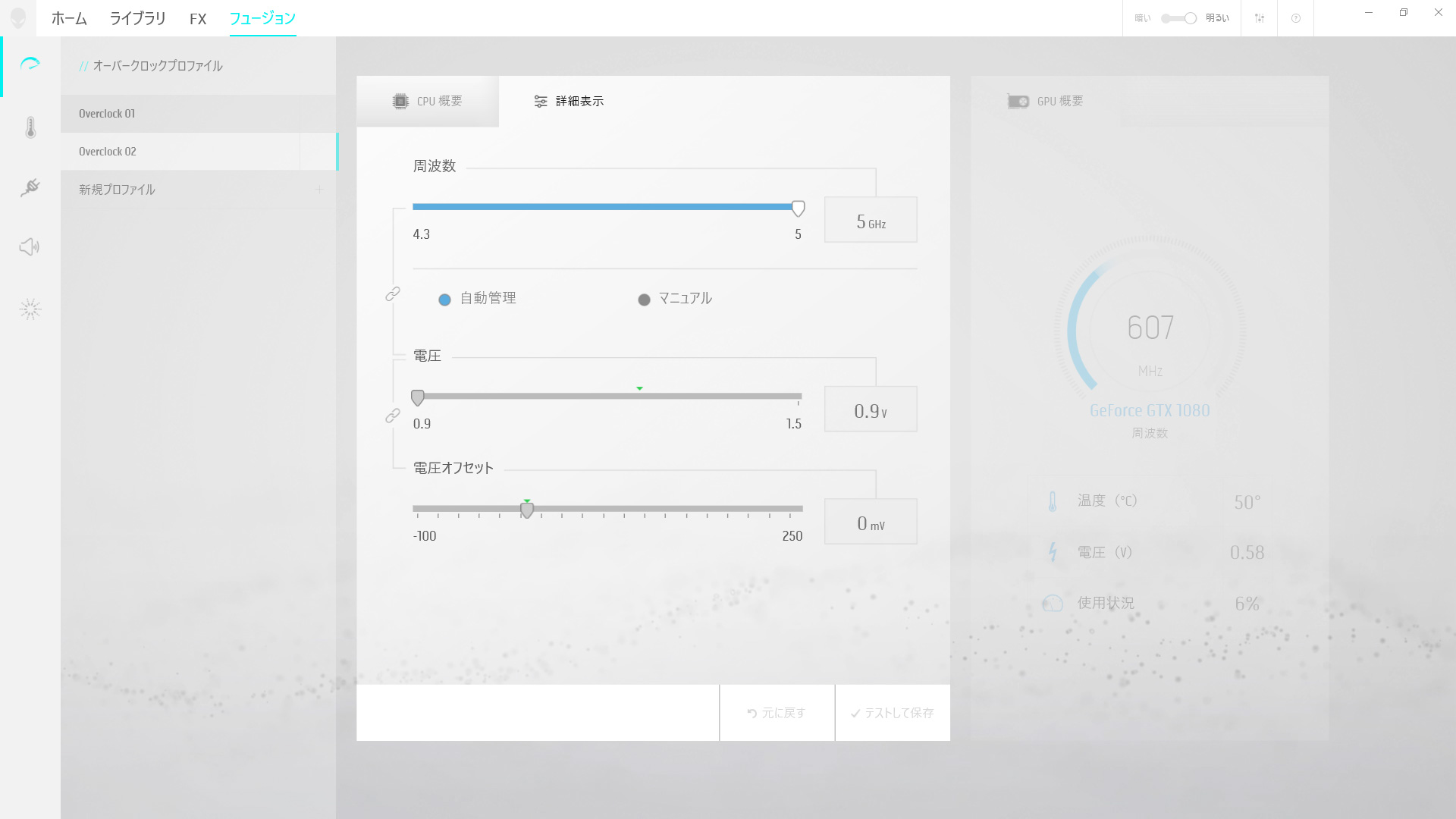Switch to the FX tab
The height and width of the screenshot is (819, 1456).
click(x=198, y=19)
